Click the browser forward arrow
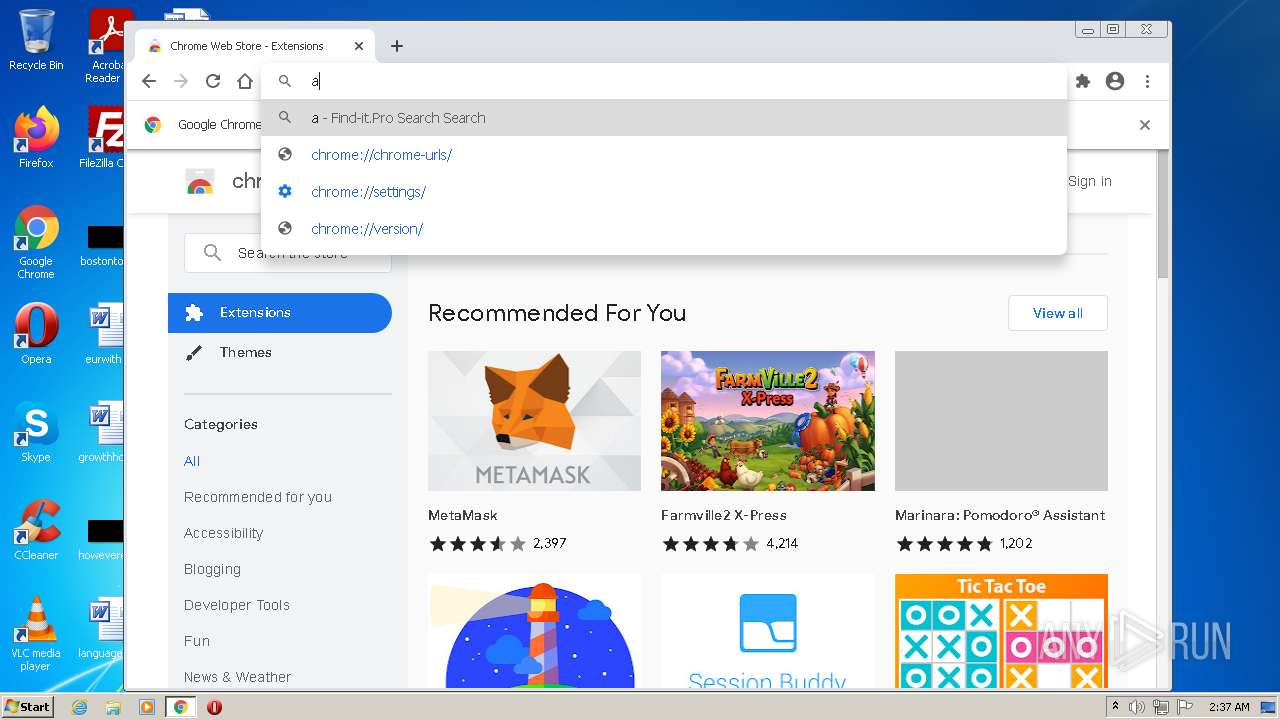 coord(181,82)
